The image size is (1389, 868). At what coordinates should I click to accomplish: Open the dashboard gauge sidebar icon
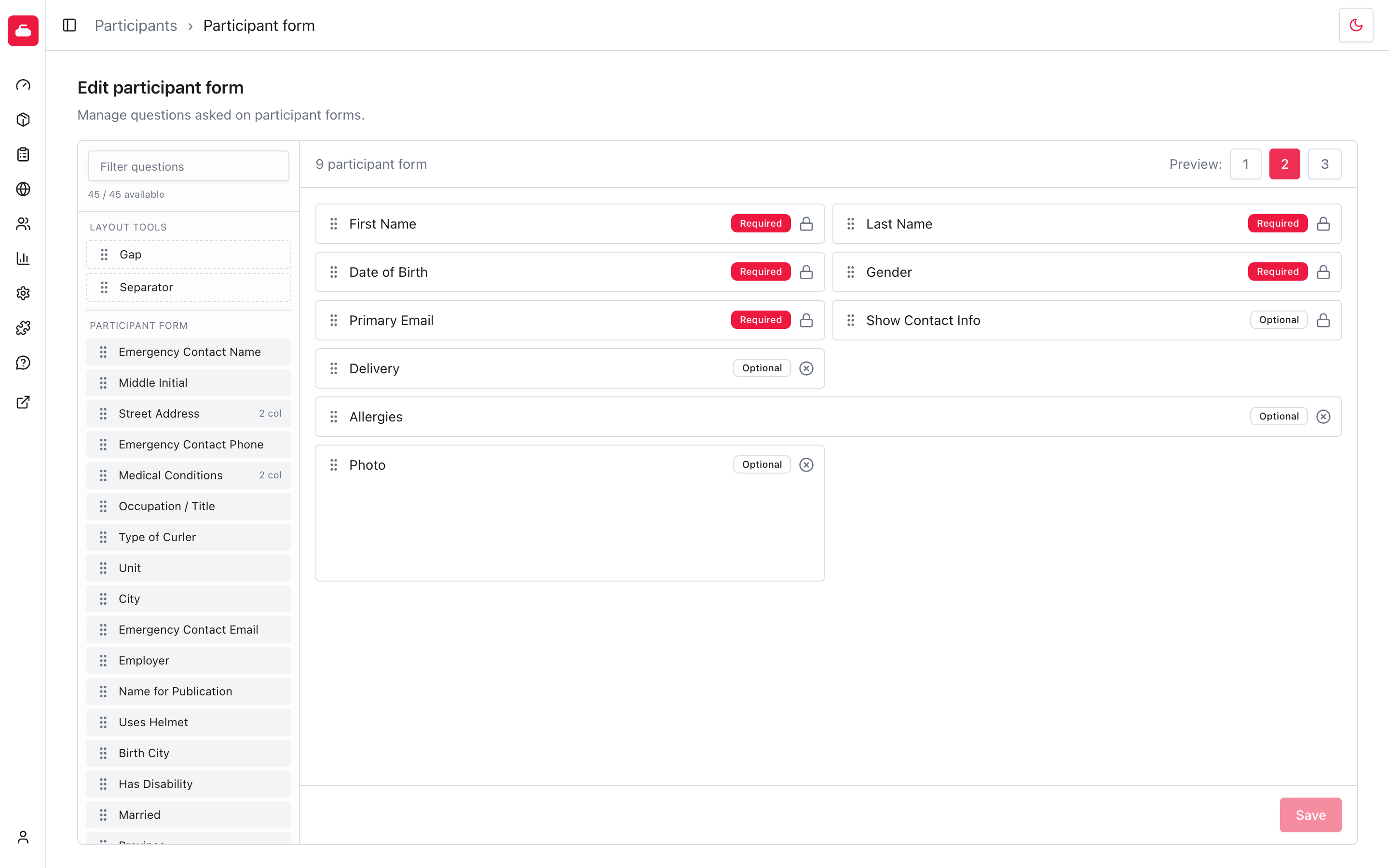coord(23,85)
